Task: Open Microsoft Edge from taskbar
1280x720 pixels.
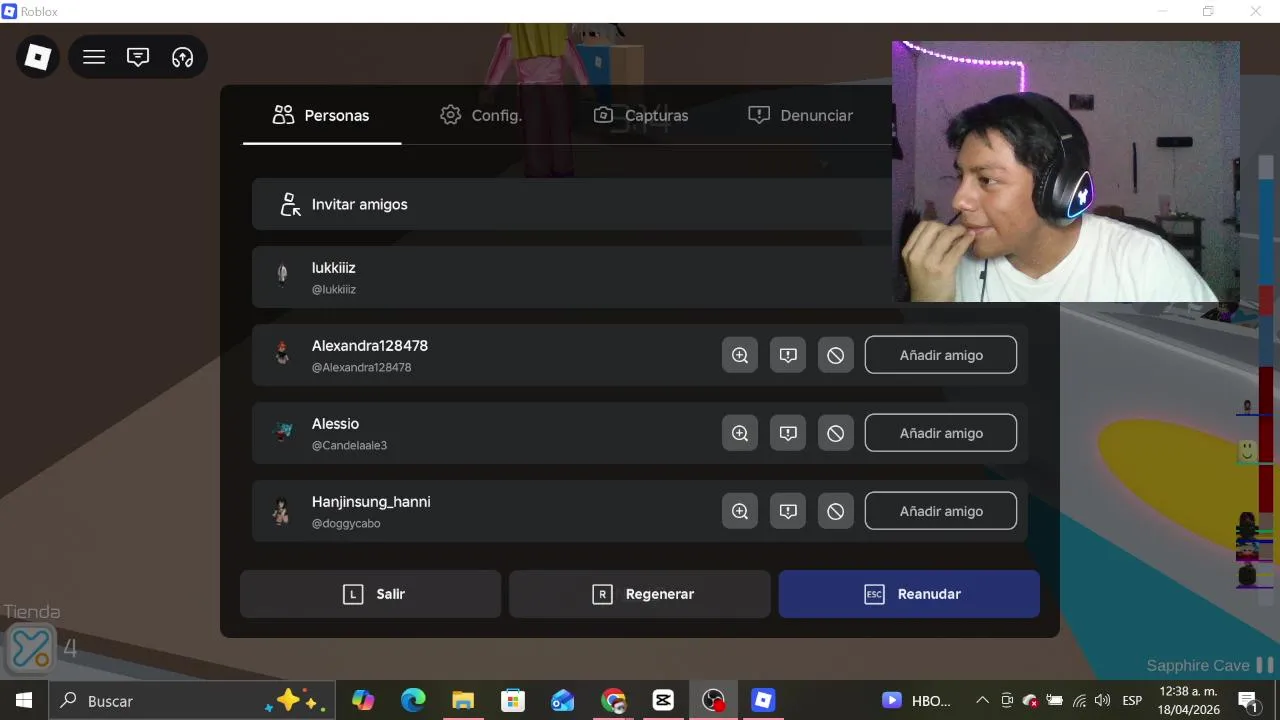Action: [413, 700]
